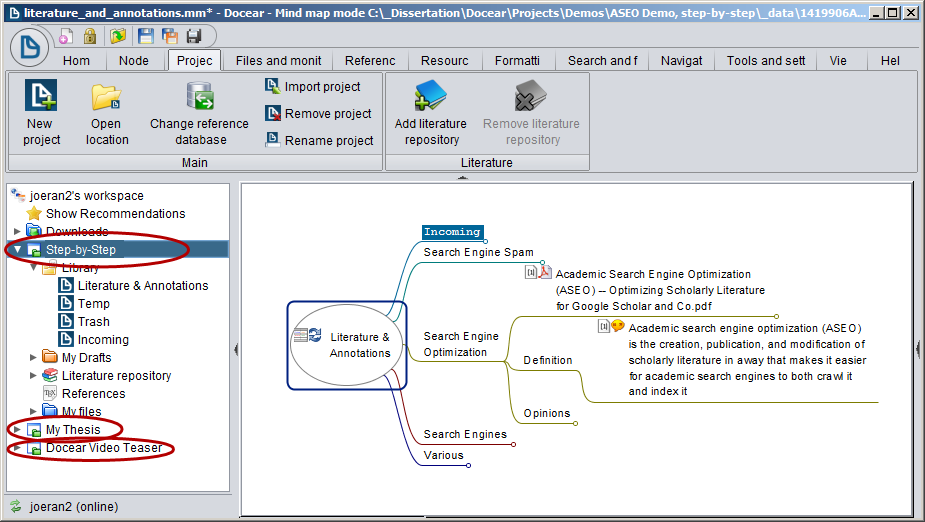Save the map with the blue floppy icon
Screen dimensions: 925x522
[145, 37]
